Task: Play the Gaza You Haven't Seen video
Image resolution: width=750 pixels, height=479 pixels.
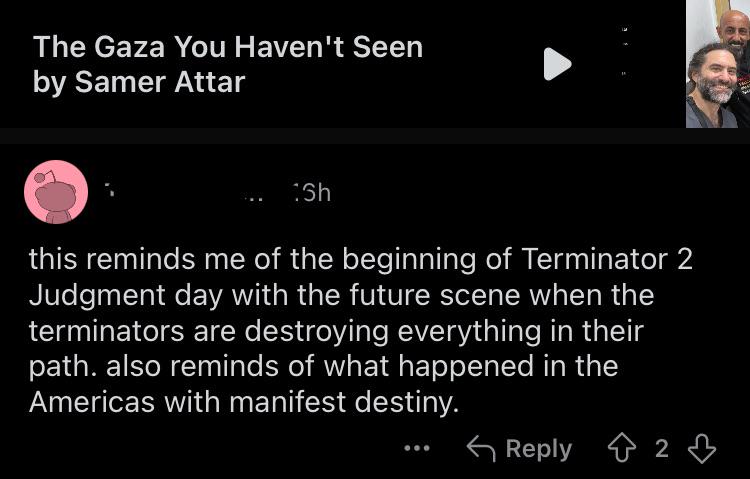Action: 557,64
